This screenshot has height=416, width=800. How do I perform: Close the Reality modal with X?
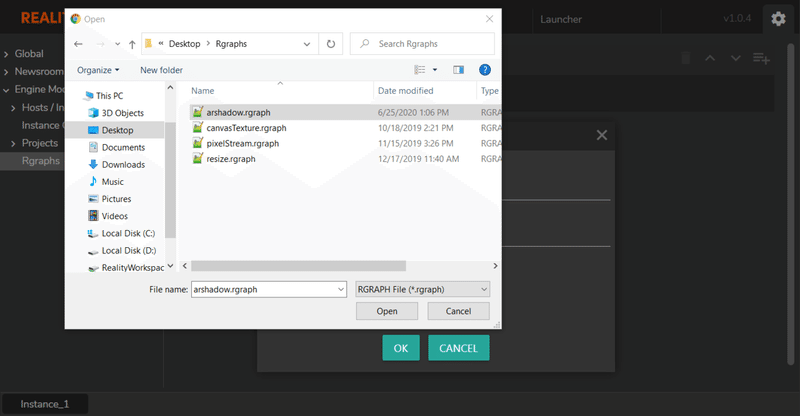click(x=602, y=135)
